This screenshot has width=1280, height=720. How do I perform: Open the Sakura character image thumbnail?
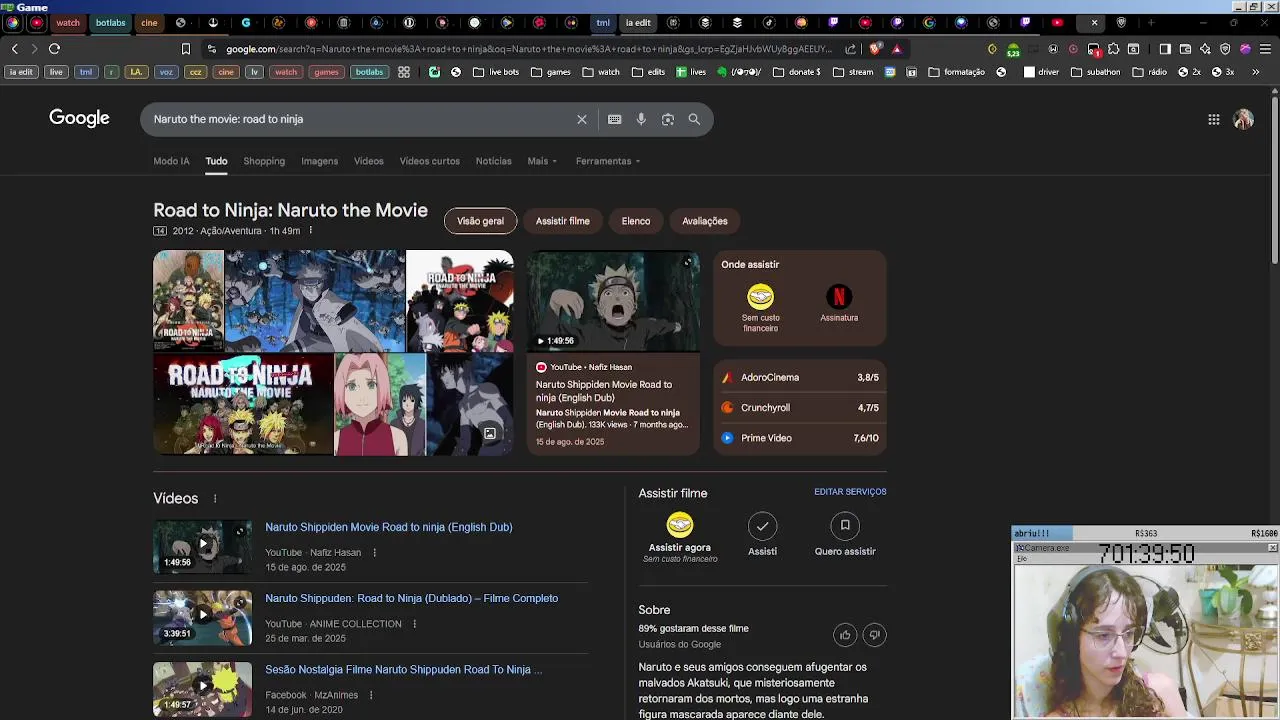click(x=379, y=404)
